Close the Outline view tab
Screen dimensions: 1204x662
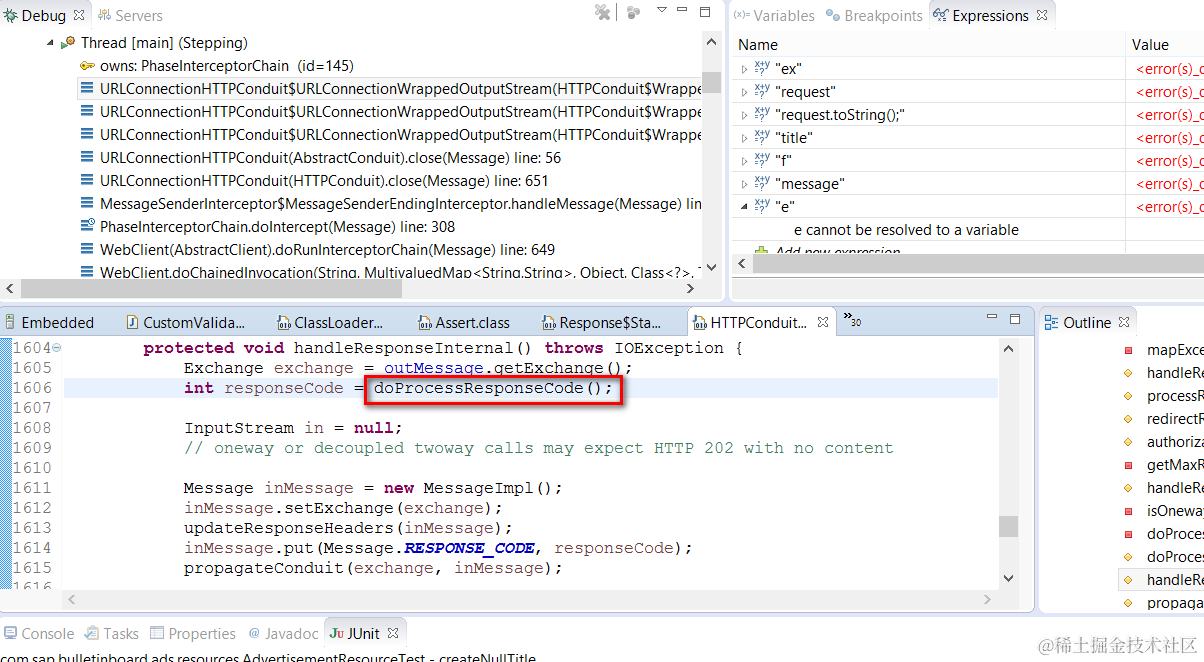tap(1124, 322)
